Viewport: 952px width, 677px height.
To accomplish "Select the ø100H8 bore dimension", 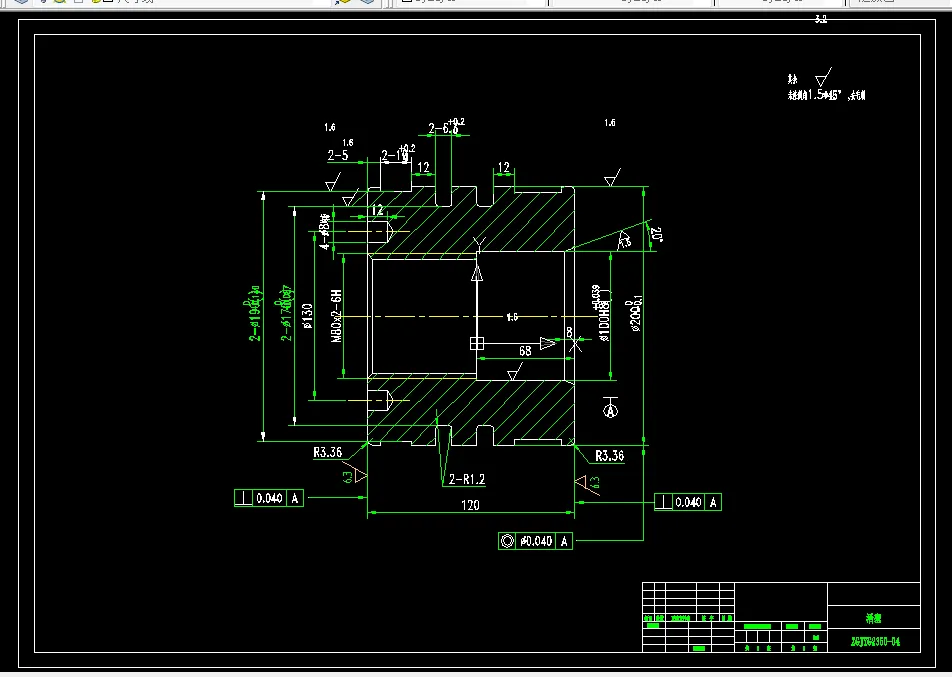I will click(x=601, y=313).
